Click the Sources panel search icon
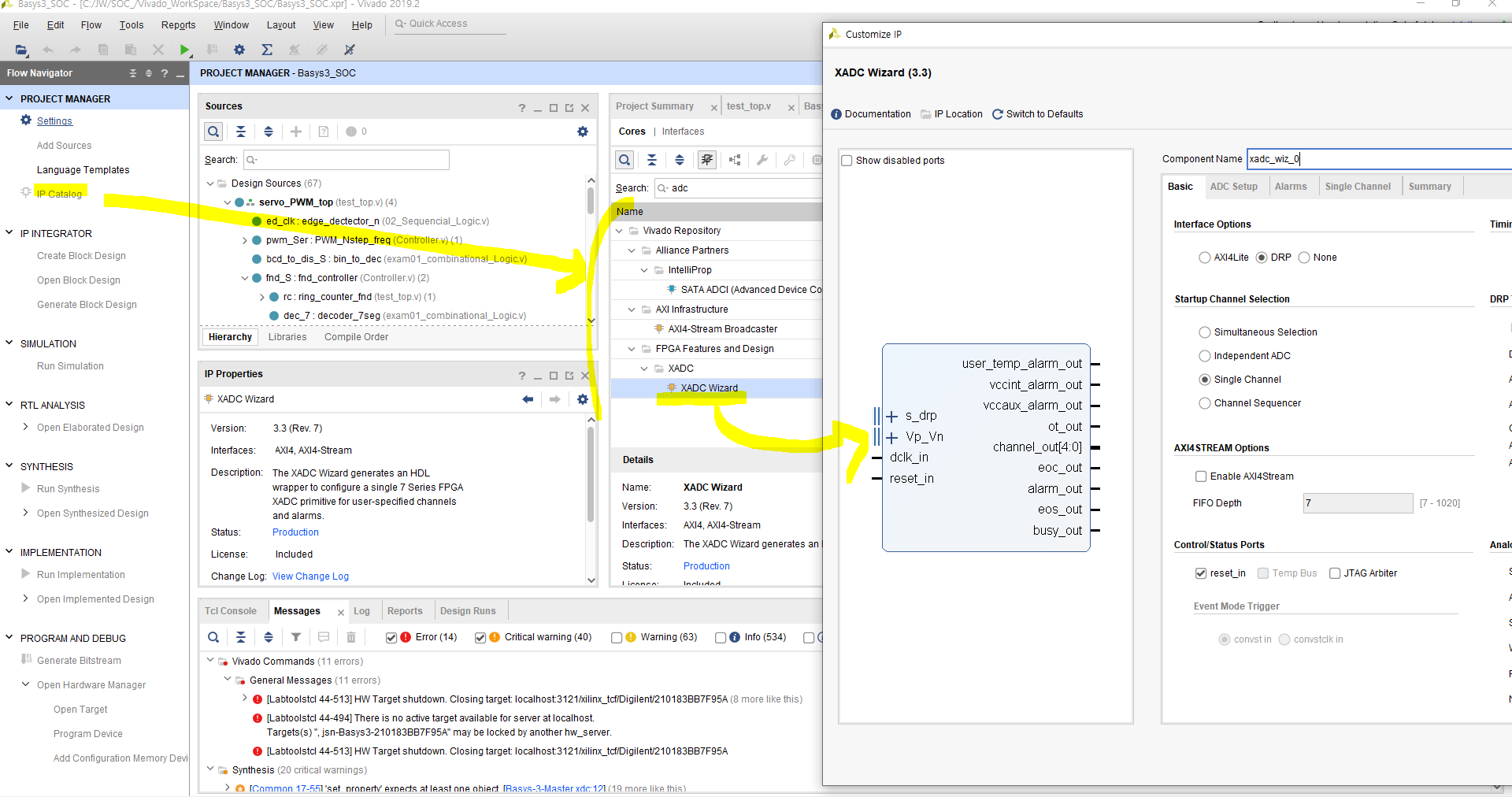Screen dimensions: 1512x797 [213, 132]
